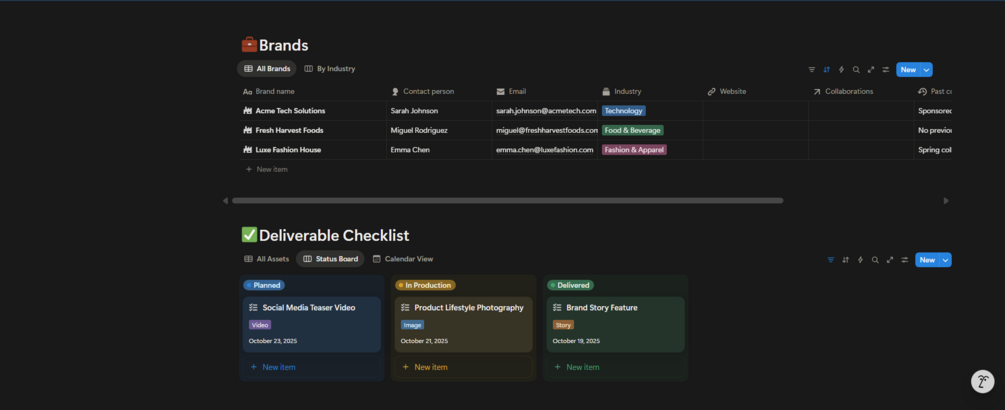Sort the Deliverable Checklist using sort icon
Screen dimensions: 1005x410
(845, 260)
